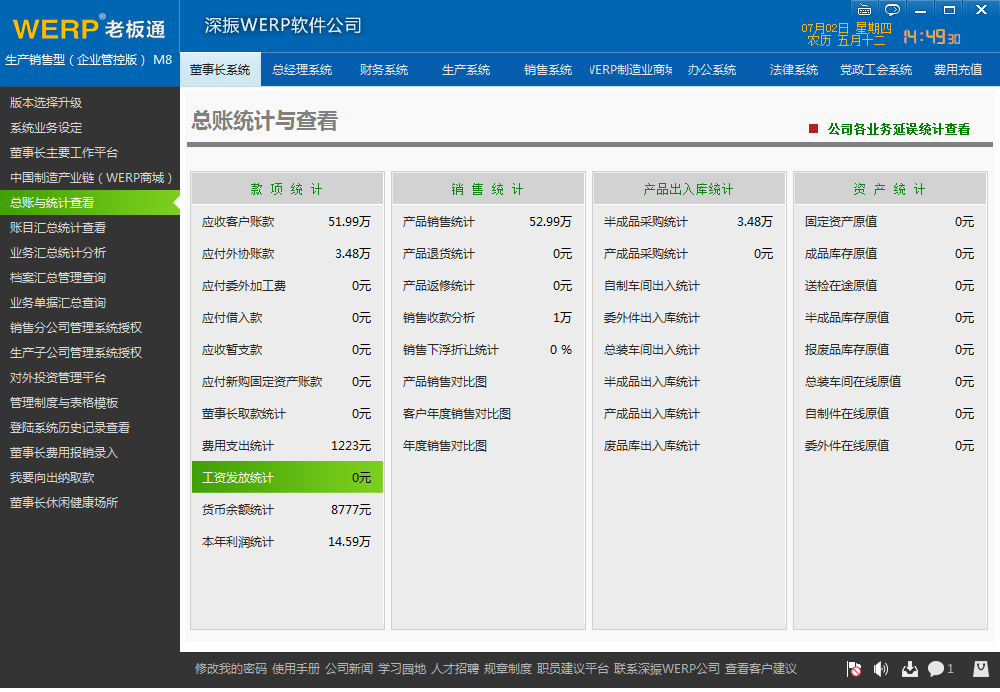Open 销售收款分析 row
This screenshot has width=1000, height=692.
[x=488, y=318]
